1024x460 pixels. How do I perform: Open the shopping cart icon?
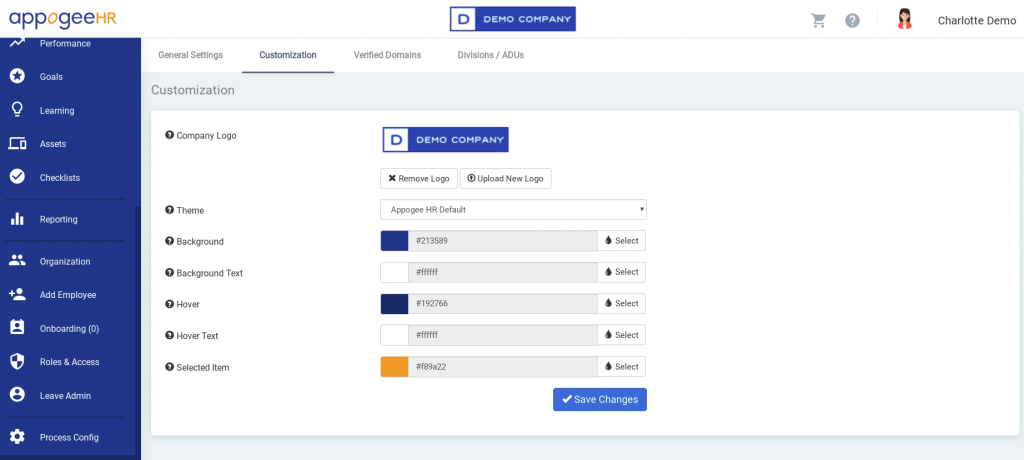point(819,20)
